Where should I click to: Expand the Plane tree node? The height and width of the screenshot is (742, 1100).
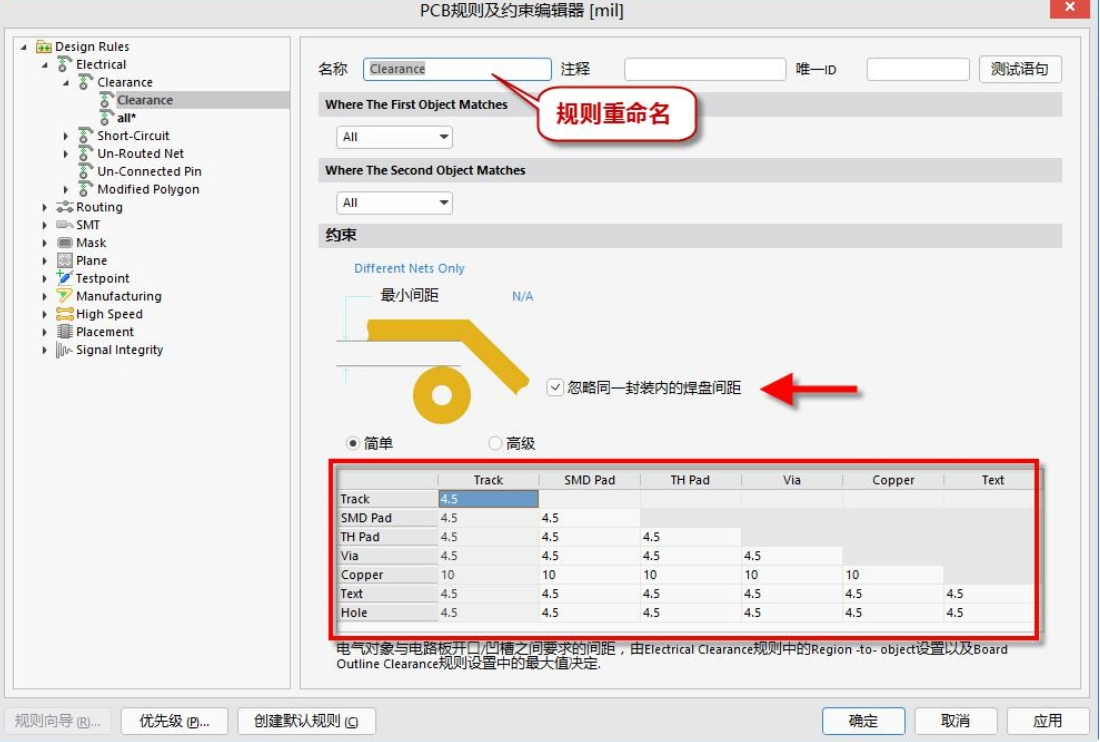click(45, 261)
